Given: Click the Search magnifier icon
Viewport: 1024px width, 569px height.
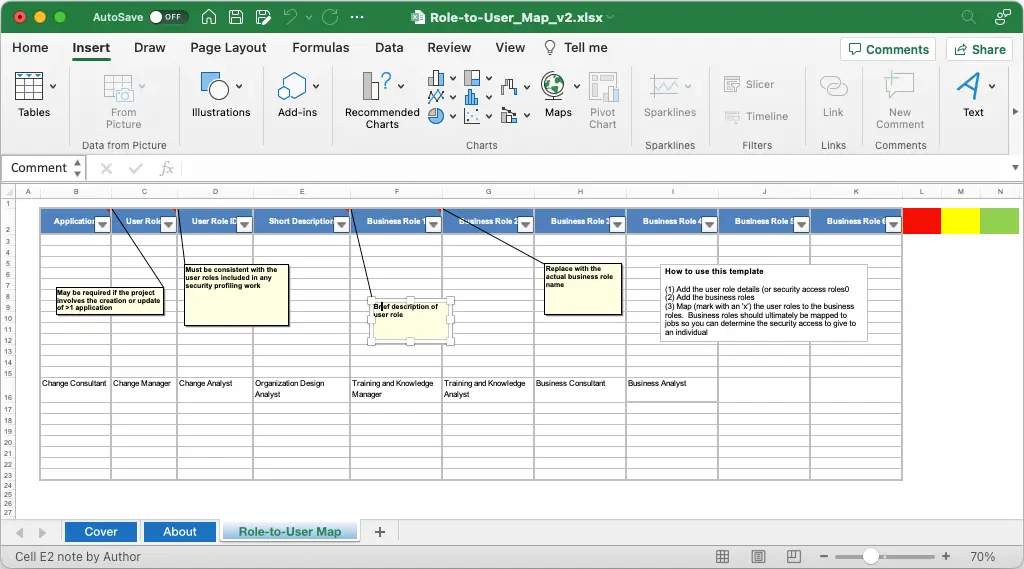Looking at the screenshot, I should point(968,17).
